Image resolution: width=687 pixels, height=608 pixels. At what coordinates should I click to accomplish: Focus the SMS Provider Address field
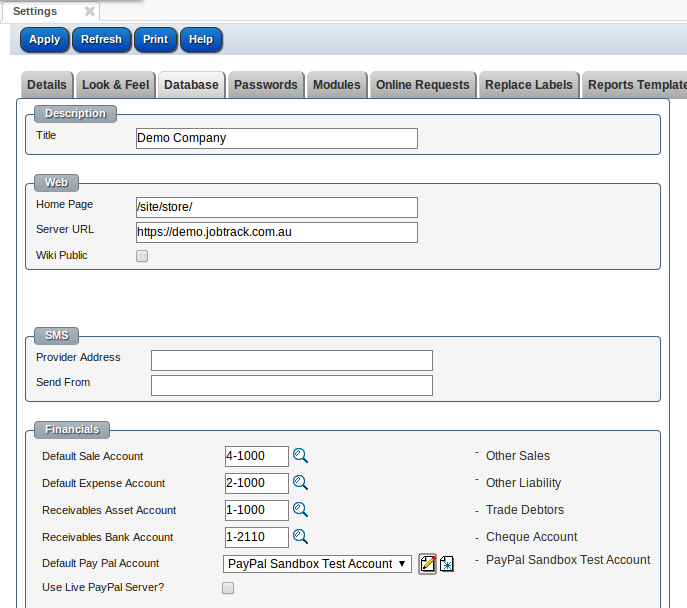[291, 360]
